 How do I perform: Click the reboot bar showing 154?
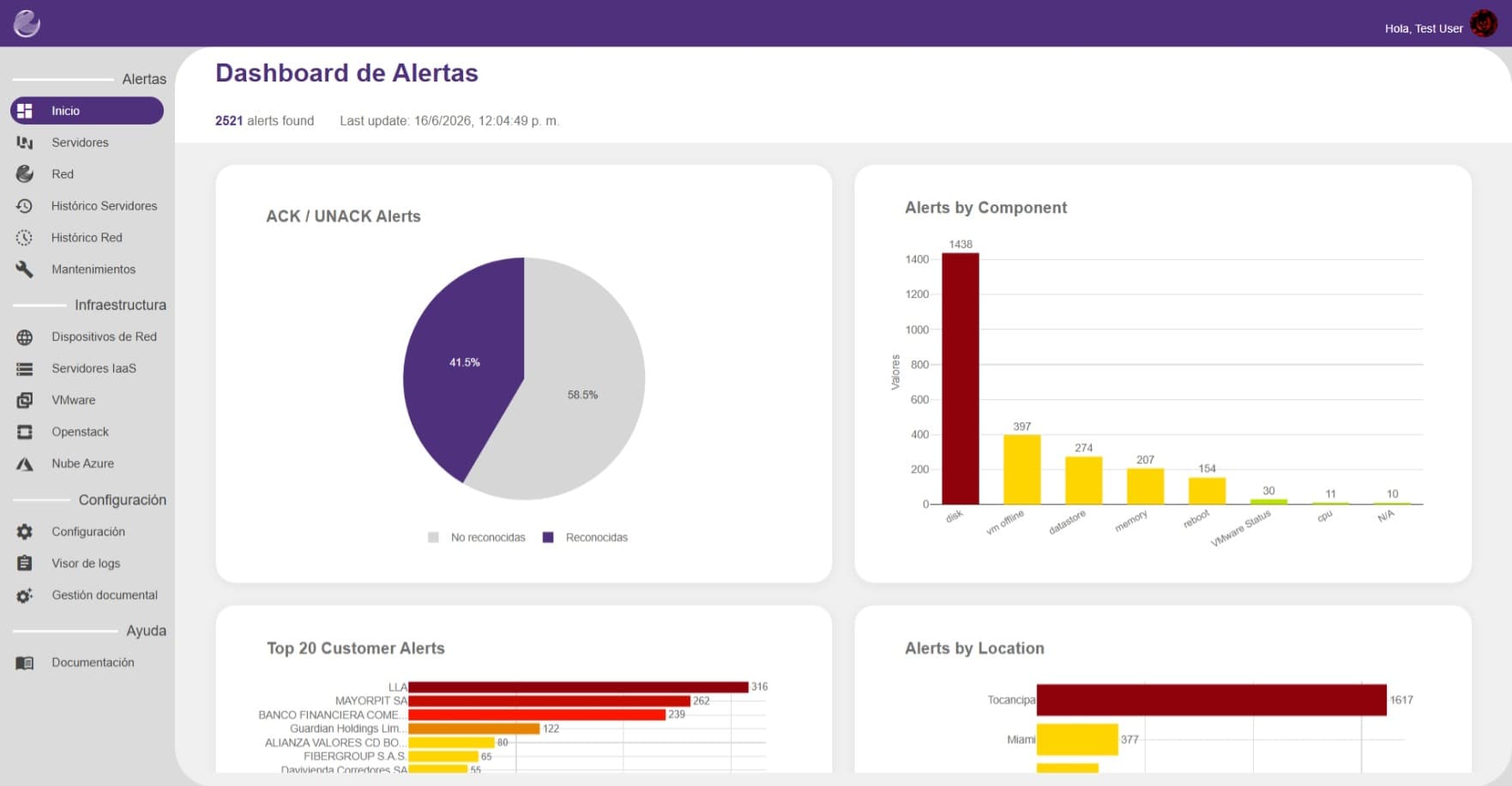coord(1208,491)
